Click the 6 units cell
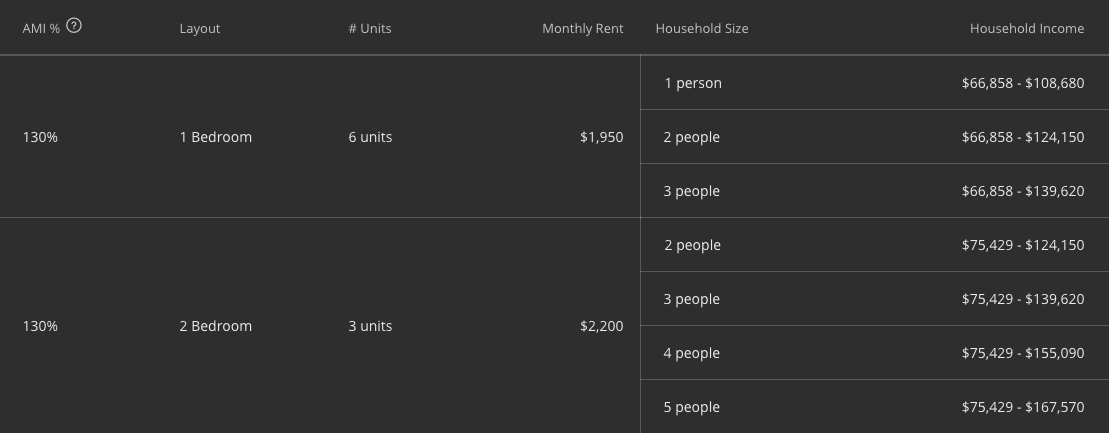The image size is (1109, 433). 370,137
